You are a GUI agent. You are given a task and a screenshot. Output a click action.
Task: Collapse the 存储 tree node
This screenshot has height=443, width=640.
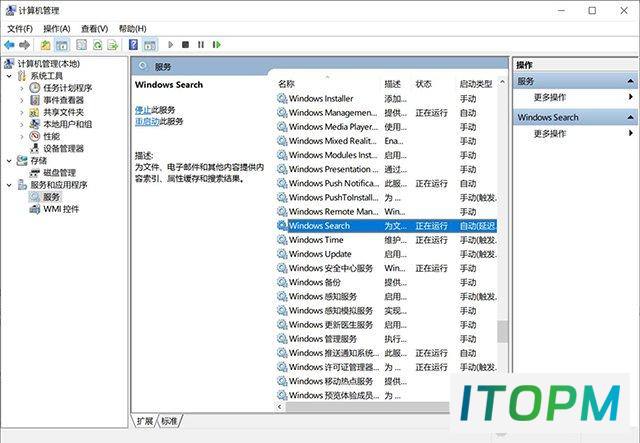coord(9,161)
